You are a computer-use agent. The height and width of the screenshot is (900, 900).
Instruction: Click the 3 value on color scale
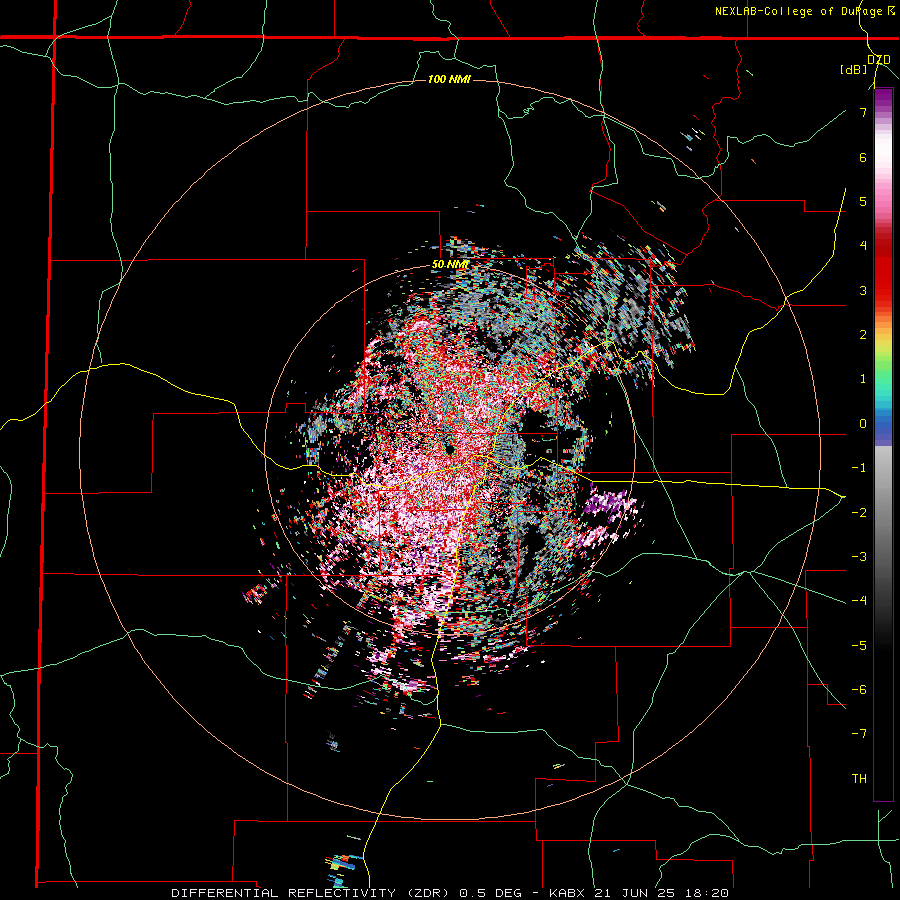(863, 290)
